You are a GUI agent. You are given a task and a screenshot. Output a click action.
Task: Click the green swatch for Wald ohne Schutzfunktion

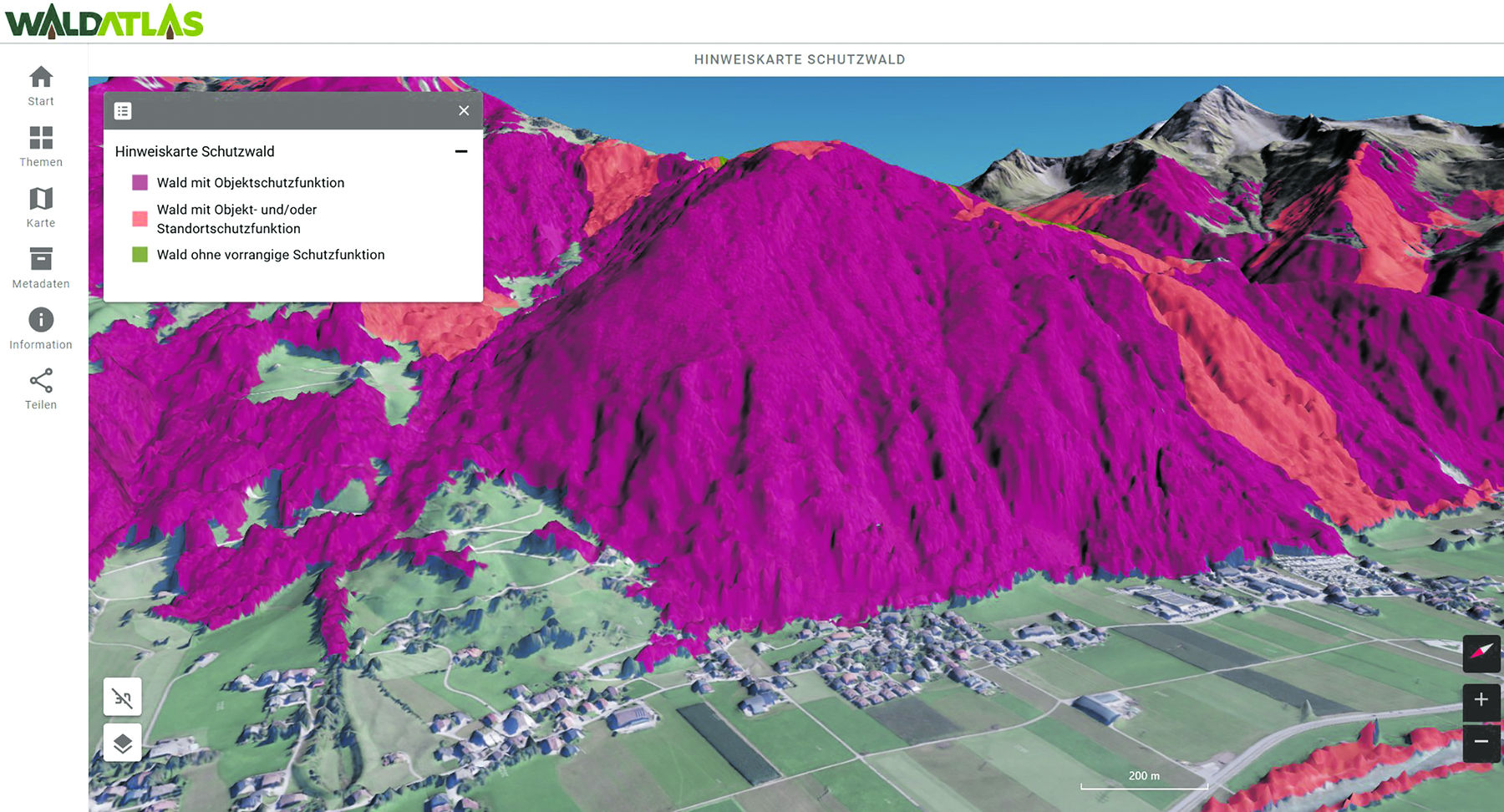point(140,255)
